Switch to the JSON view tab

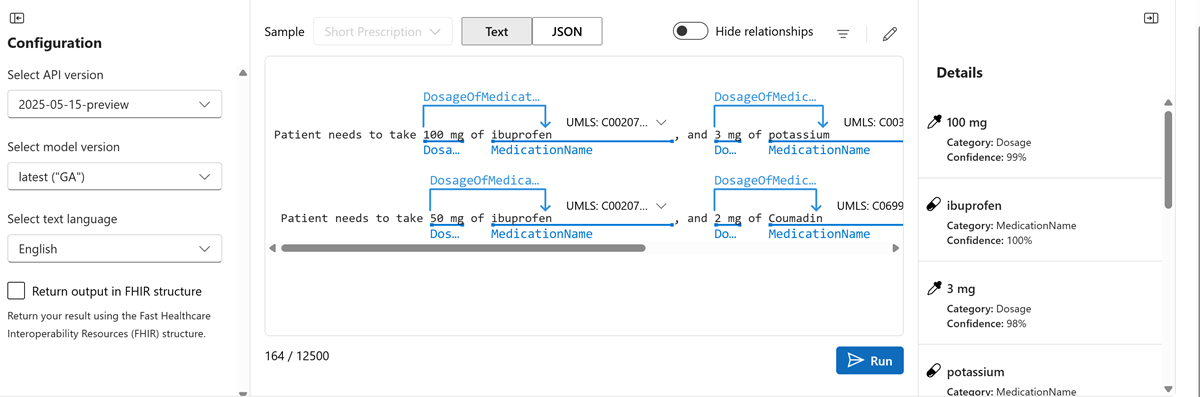pyautogui.click(x=567, y=31)
